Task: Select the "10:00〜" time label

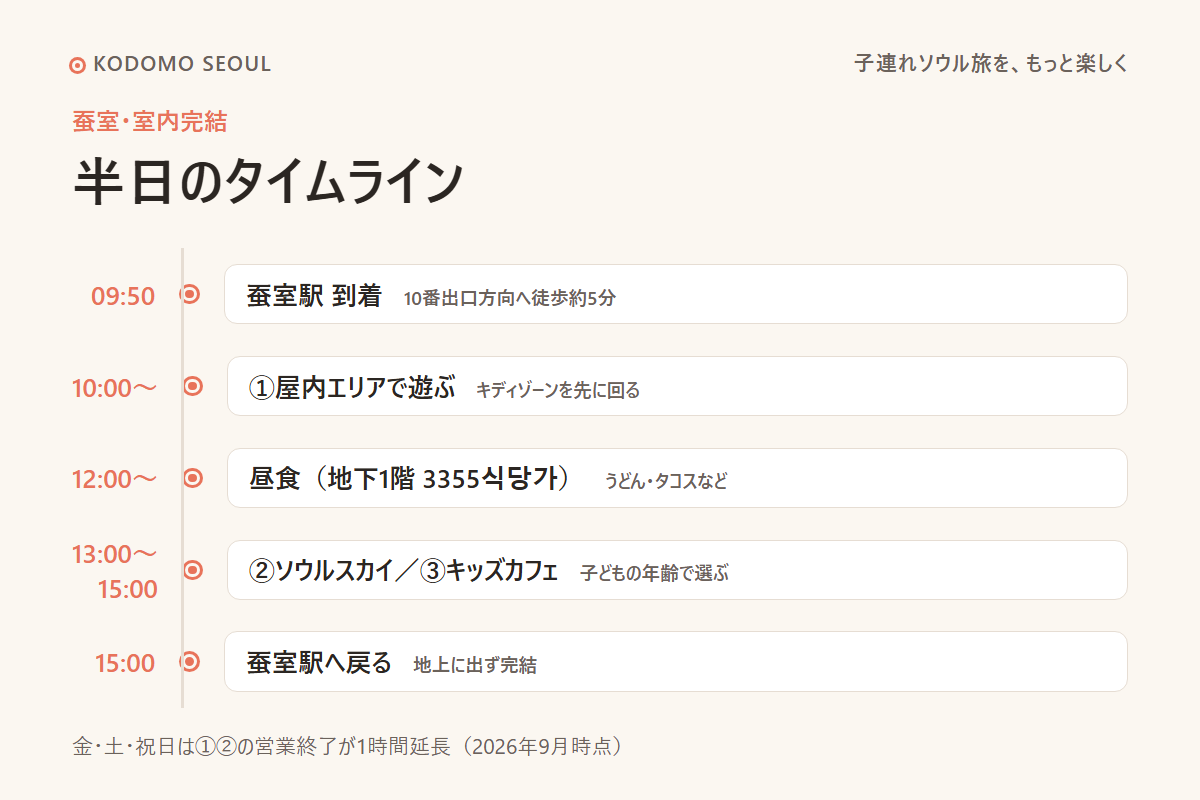Action: (115, 388)
